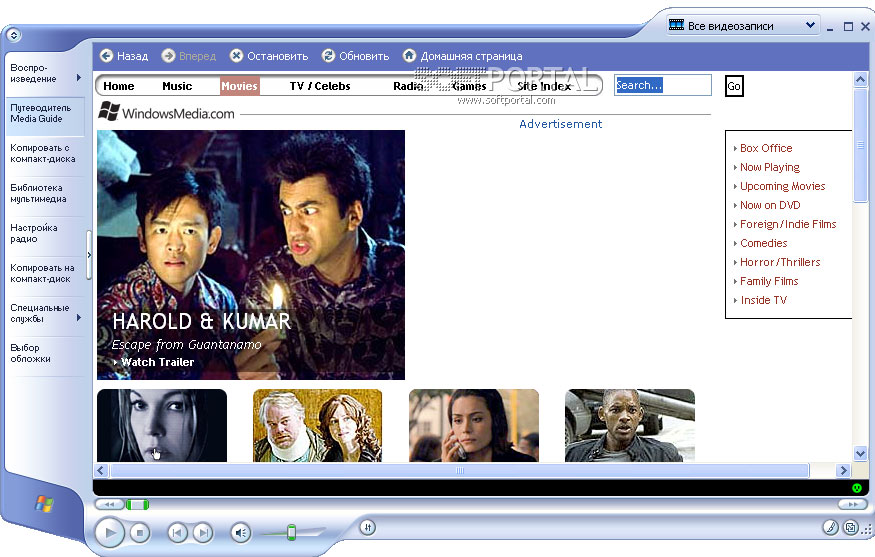Select the Home menu item

pyautogui.click(x=118, y=86)
